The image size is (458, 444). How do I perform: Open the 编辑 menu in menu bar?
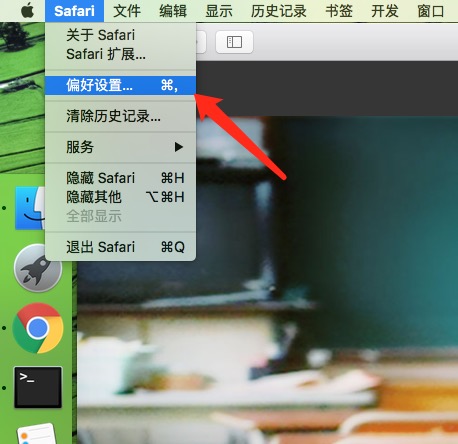click(x=173, y=11)
